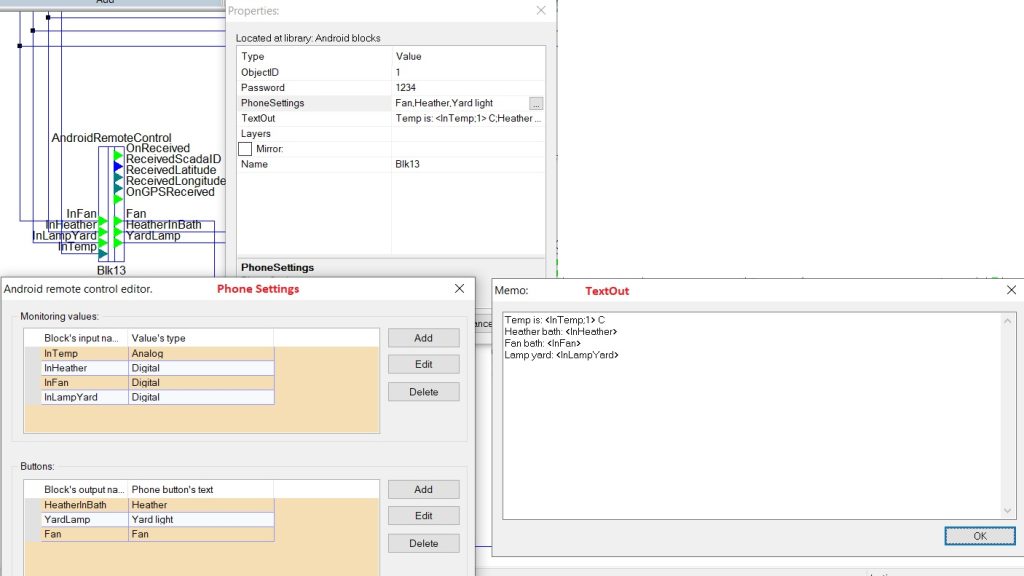The image size is (1024, 576).
Task: Edit the selected monitoring value
Action: [423, 364]
